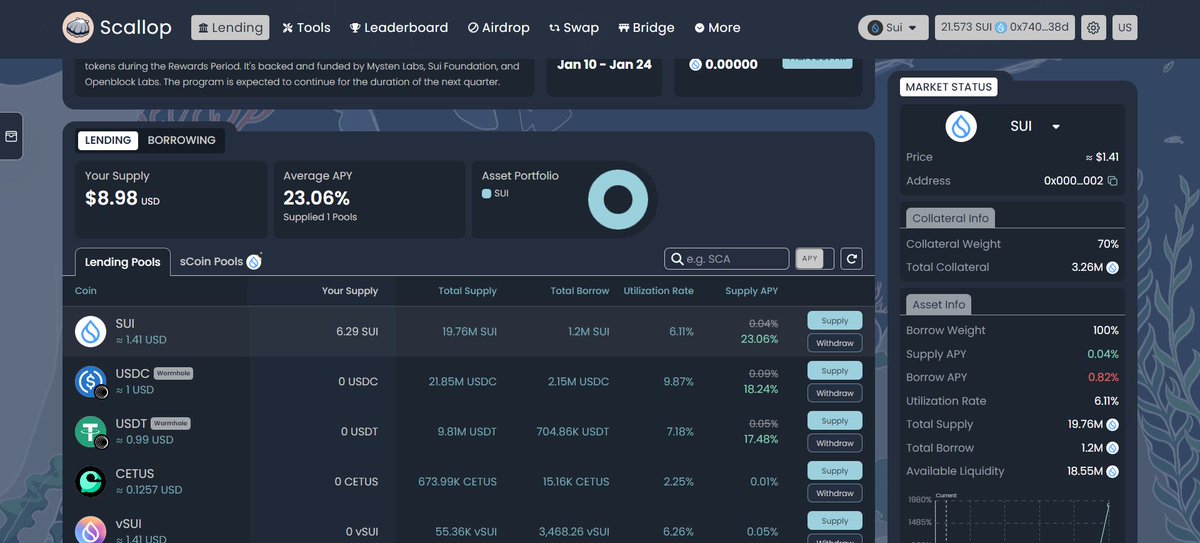Supply to the vSUI pool
Viewport: 1200px width, 543px height.
[x=835, y=521]
